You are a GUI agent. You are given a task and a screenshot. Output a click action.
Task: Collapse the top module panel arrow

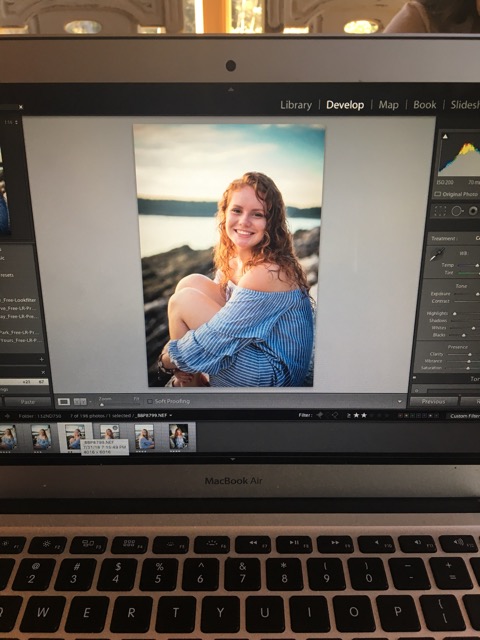[231, 89]
